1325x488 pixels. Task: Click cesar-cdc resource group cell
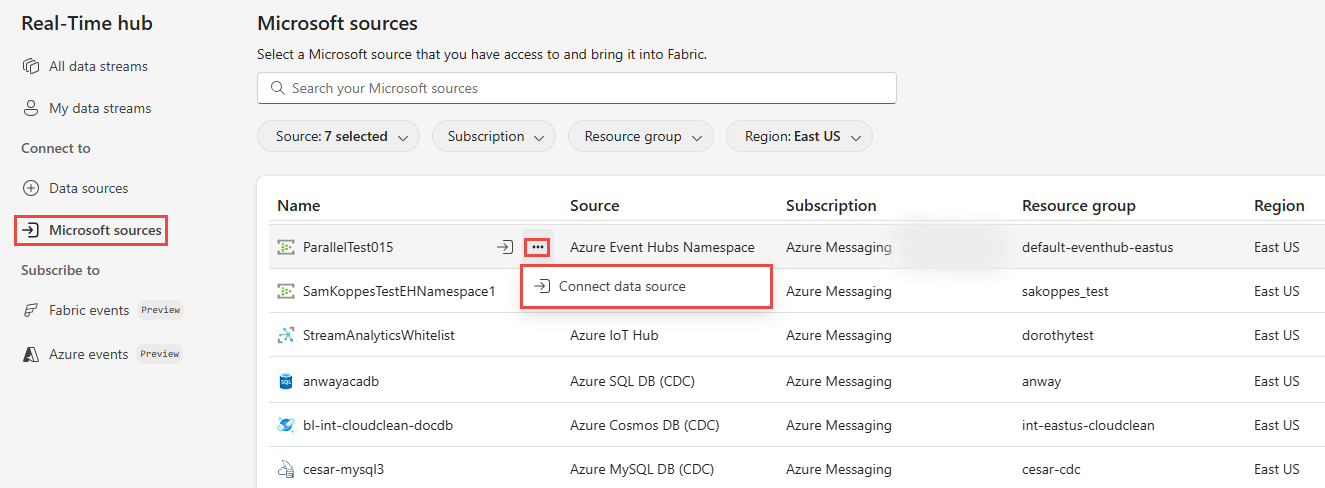pos(1051,469)
